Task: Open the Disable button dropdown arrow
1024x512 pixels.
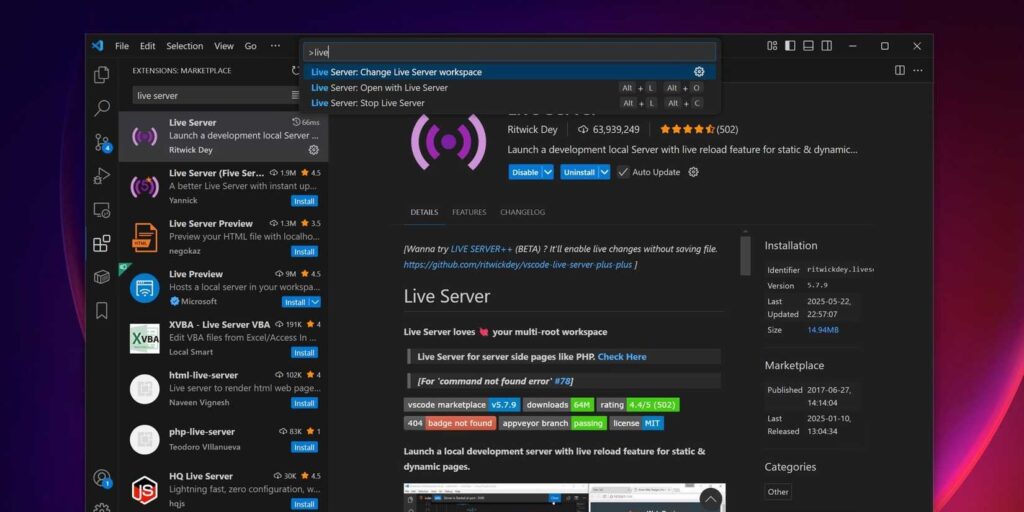Action: coord(548,172)
